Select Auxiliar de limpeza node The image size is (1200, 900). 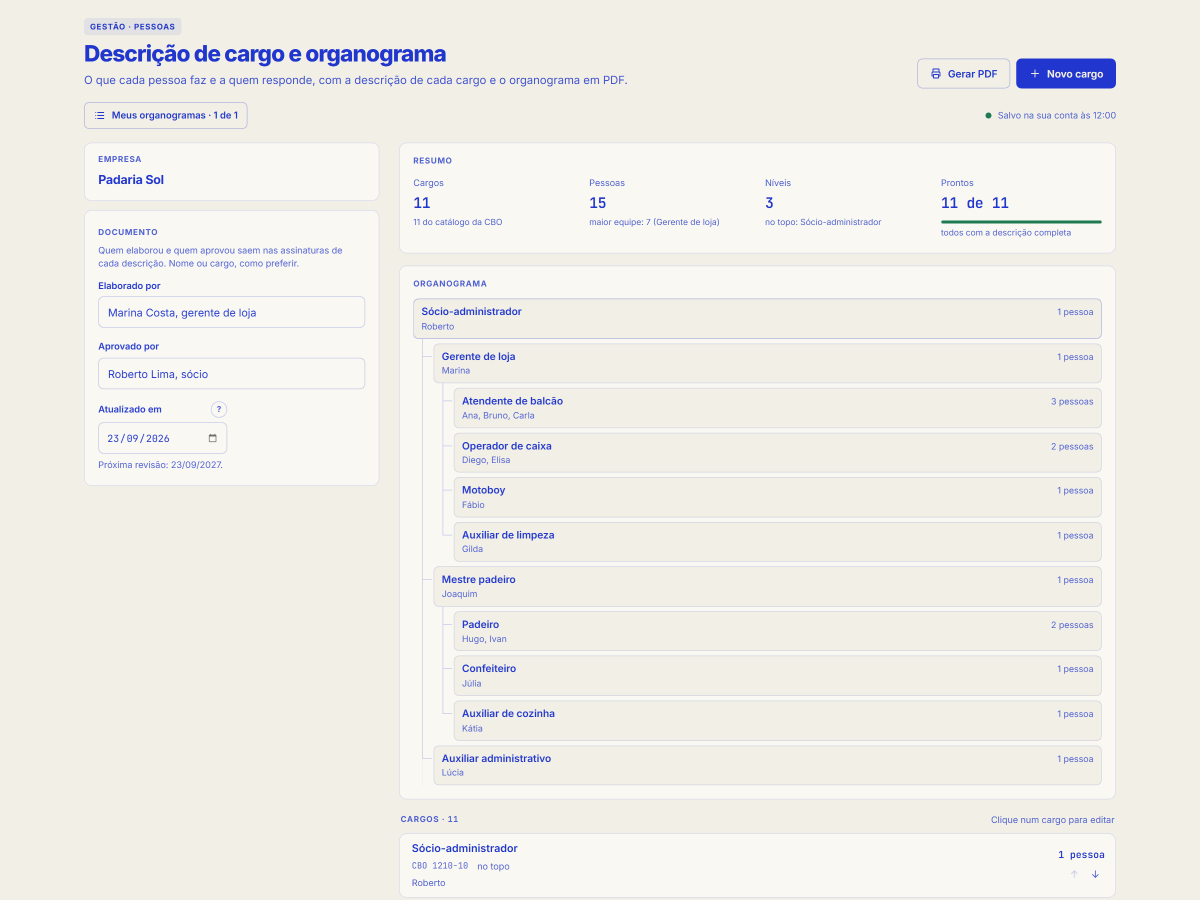coord(777,542)
